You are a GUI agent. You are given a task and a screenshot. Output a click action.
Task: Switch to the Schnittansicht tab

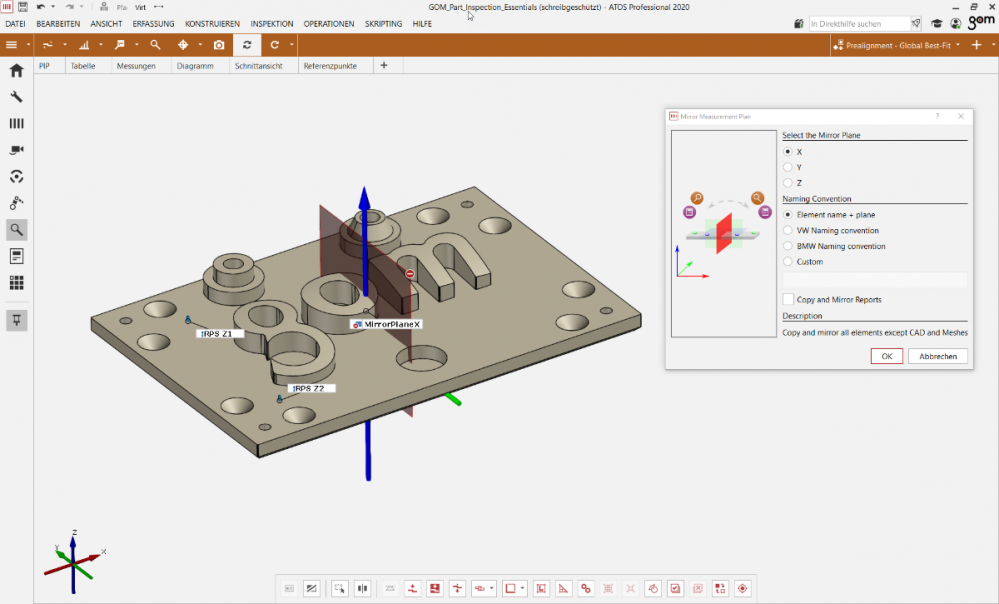(258, 66)
